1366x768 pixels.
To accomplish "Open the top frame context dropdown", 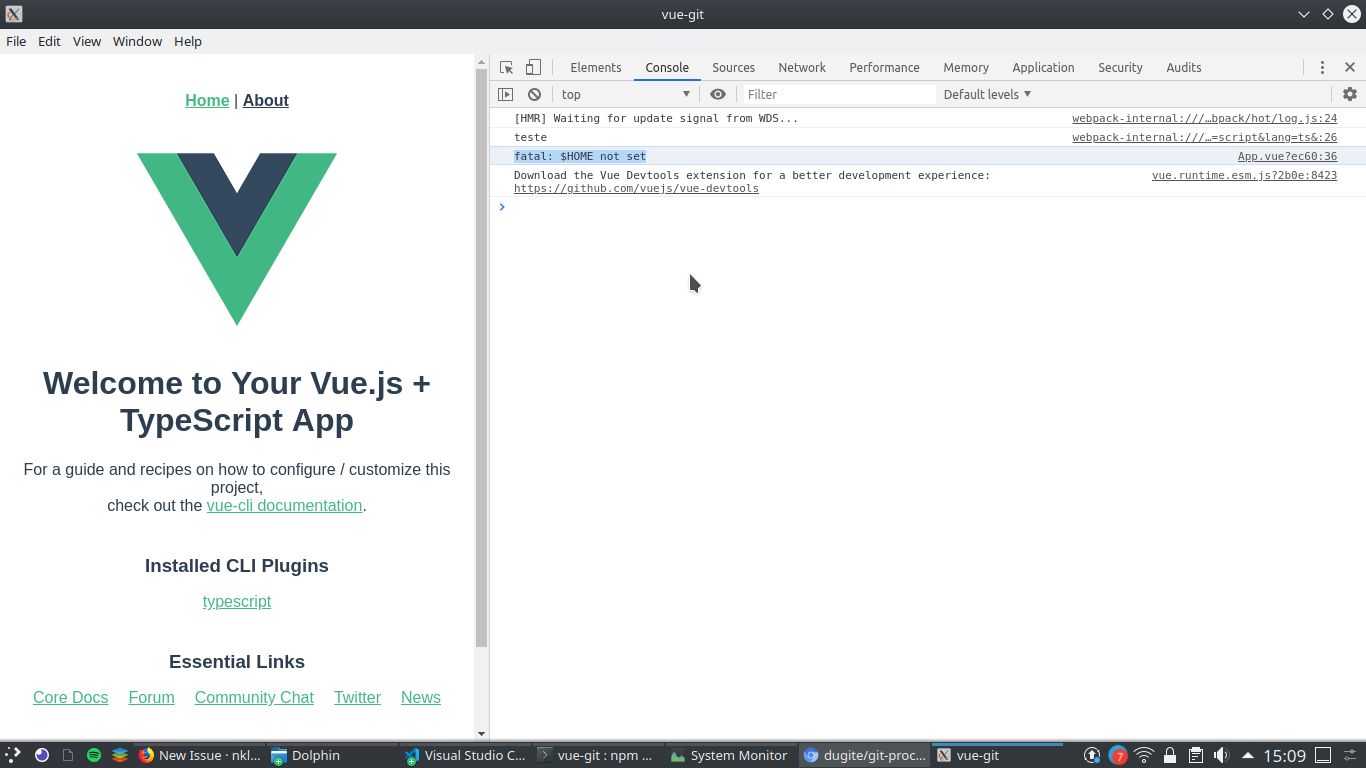I will (625, 93).
